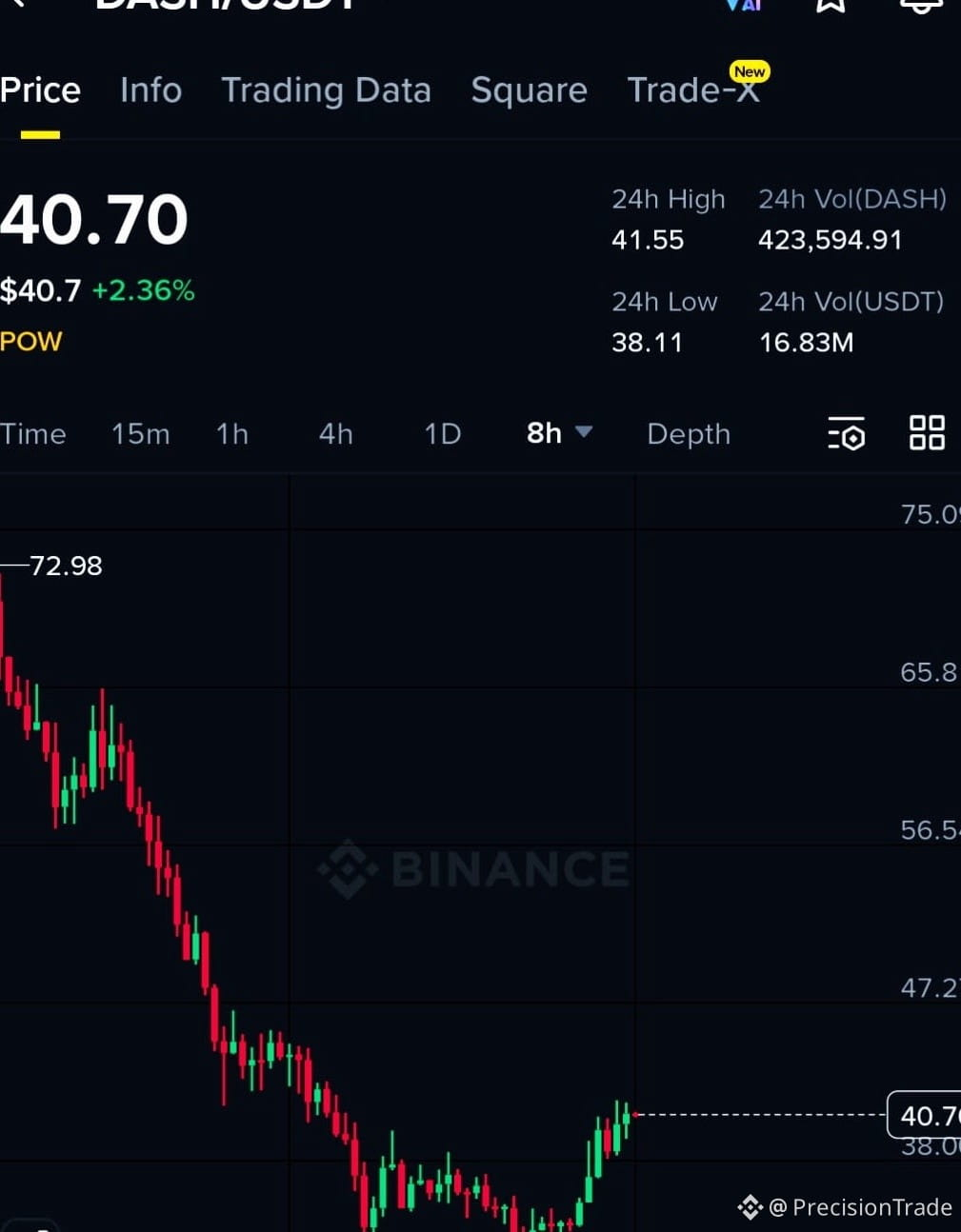Image resolution: width=961 pixels, height=1232 pixels.
Task: Tap the New badge on Trade-X
Action: coord(750,71)
